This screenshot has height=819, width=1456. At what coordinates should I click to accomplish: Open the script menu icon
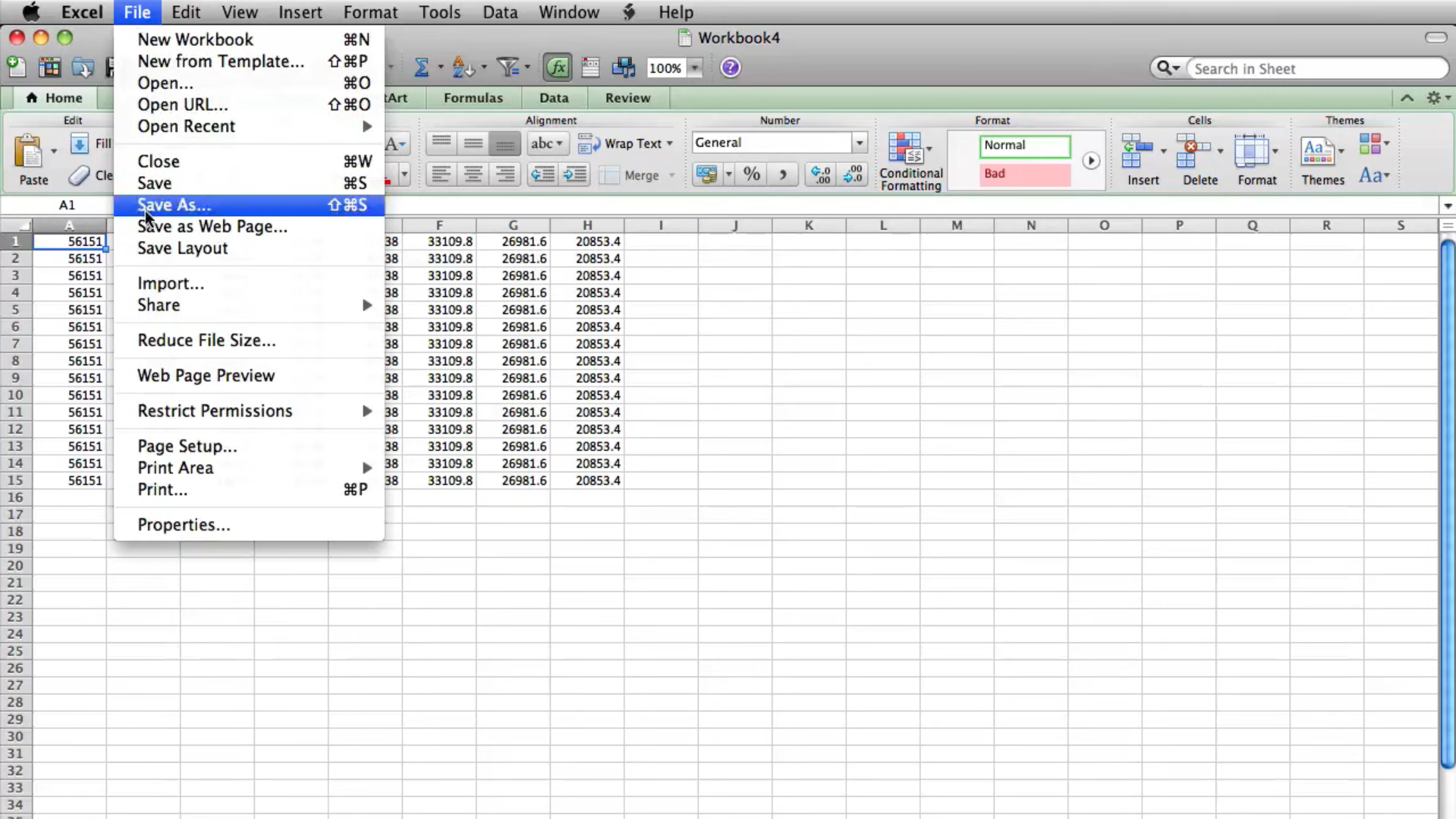pos(629,12)
